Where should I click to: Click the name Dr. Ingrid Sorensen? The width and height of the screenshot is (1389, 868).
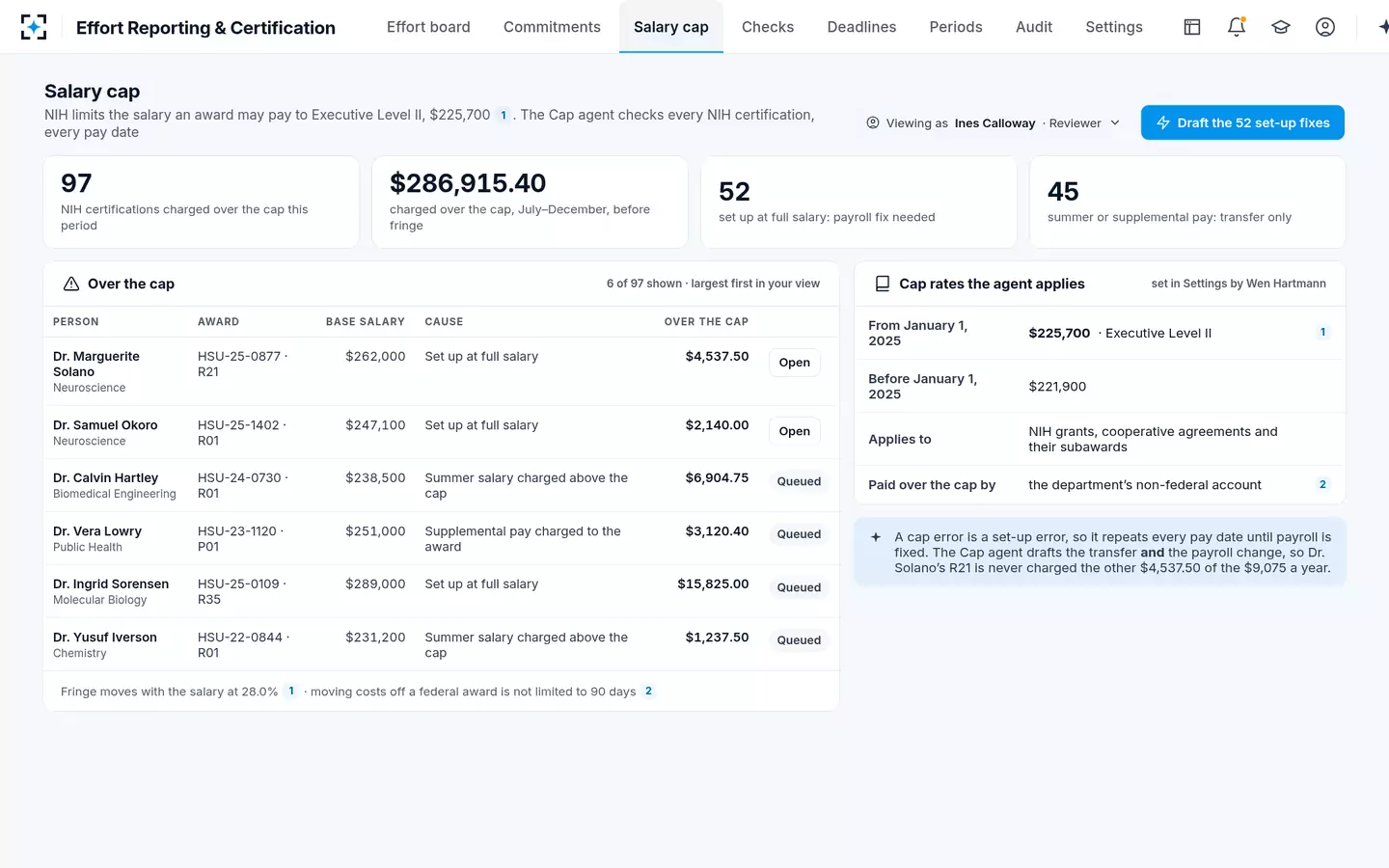coord(111,584)
